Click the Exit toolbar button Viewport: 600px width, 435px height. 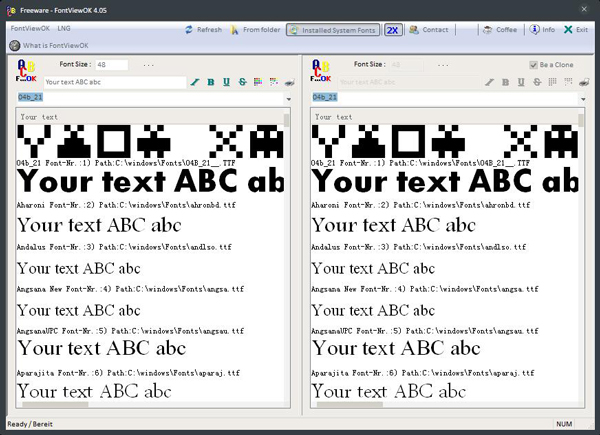tap(576, 30)
